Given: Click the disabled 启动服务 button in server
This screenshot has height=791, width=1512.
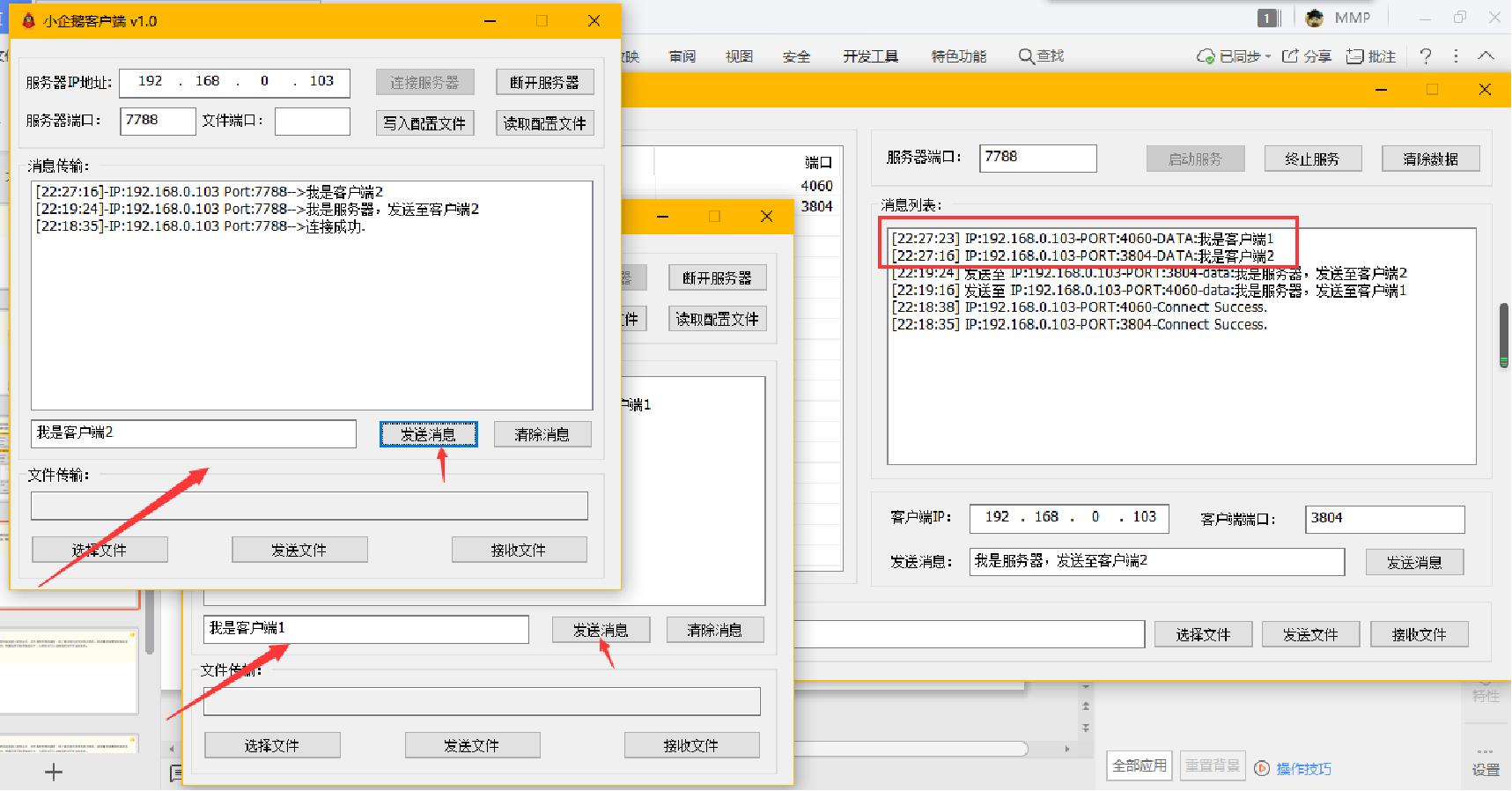Looking at the screenshot, I should tap(1196, 159).
